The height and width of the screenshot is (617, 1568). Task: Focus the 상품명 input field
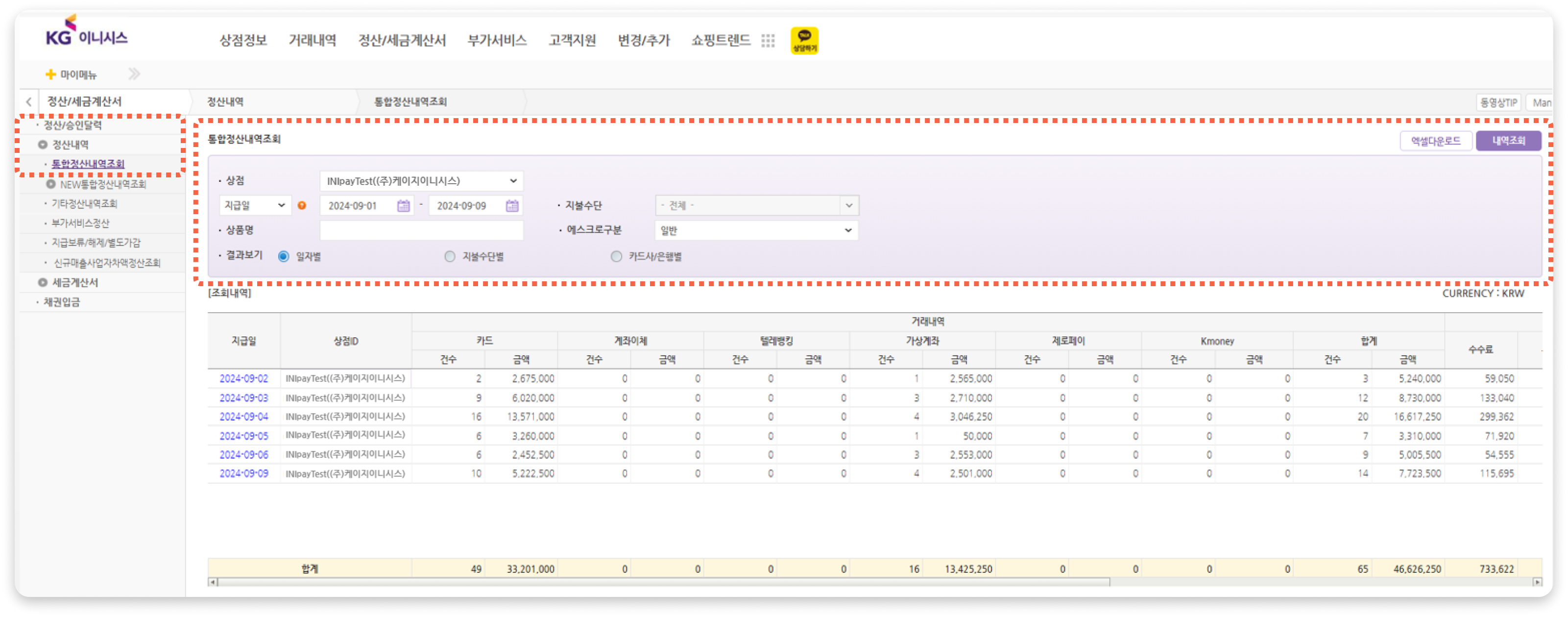click(x=421, y=231)
